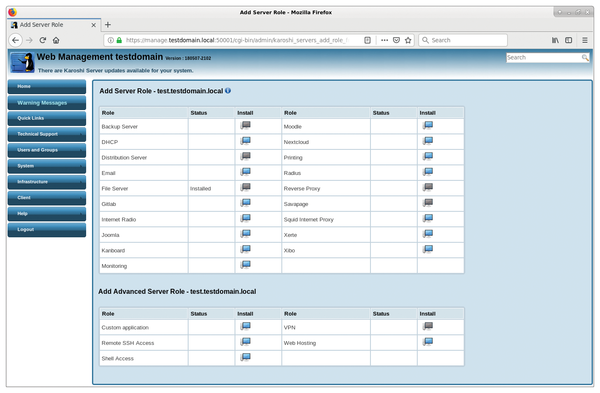
Task: Toggle reader view in address bar
Action: click(367, 40)
